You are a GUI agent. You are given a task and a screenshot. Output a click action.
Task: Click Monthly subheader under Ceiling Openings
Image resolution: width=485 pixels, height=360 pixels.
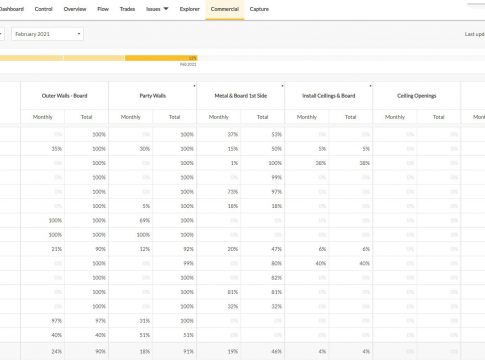click(395, 117)
